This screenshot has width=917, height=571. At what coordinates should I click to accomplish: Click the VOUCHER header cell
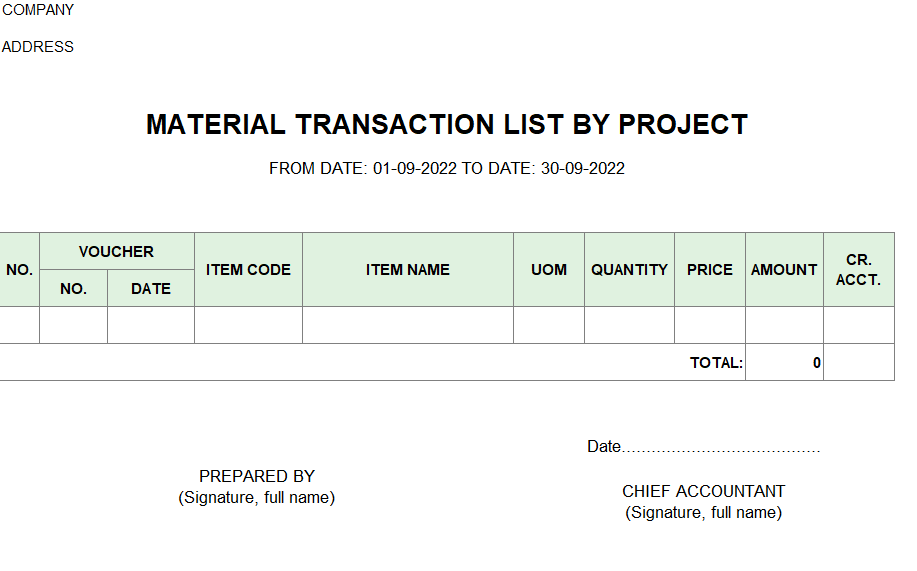click(116, 252)
